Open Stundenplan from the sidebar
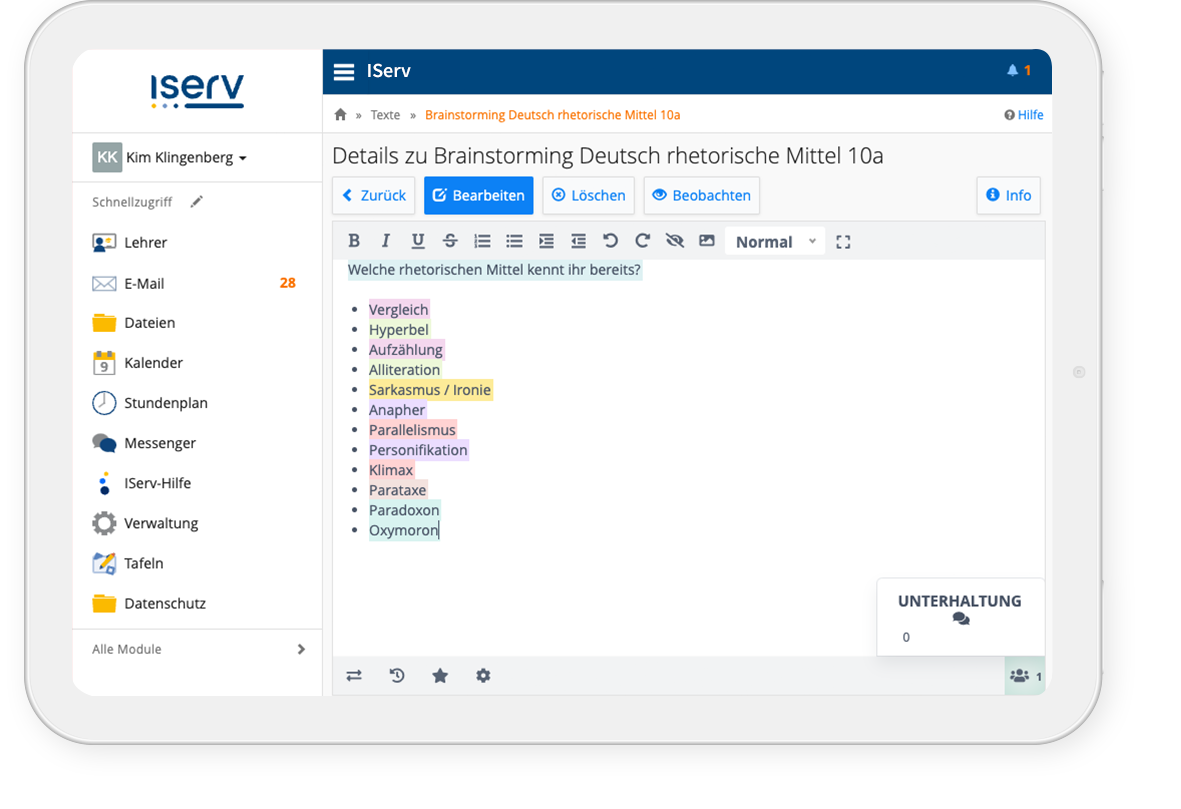 point(165,403)
